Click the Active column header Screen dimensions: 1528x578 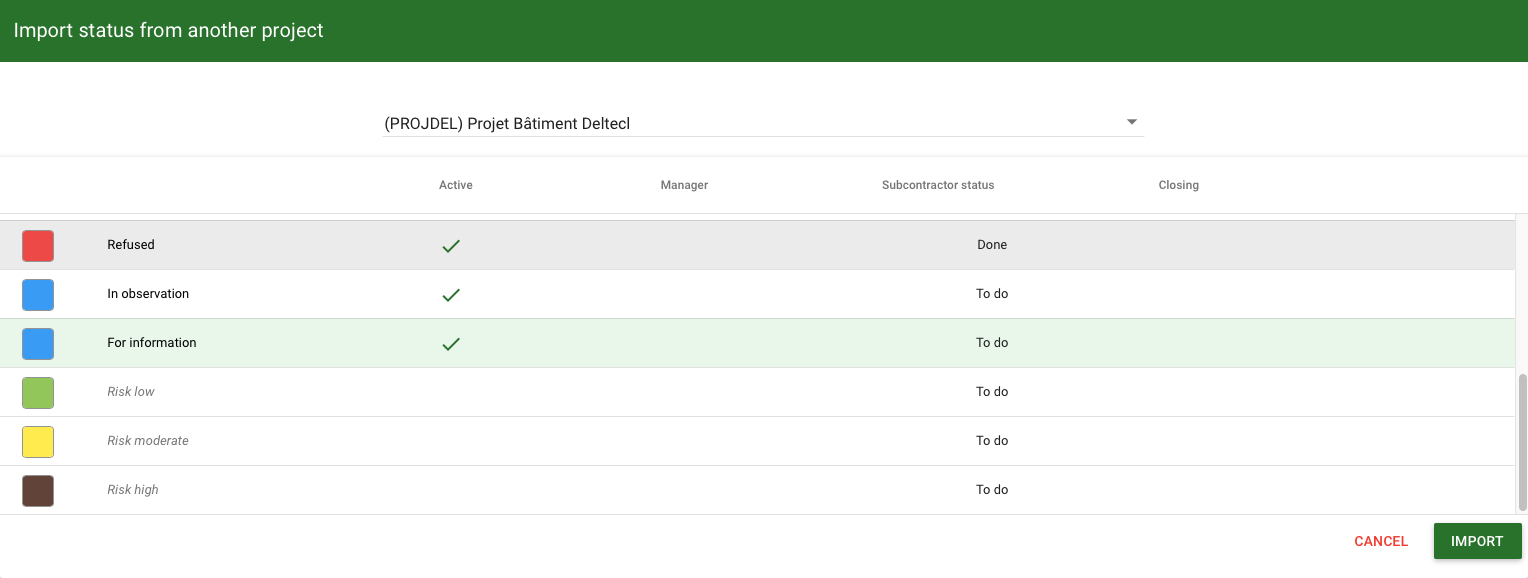(456, 185)
